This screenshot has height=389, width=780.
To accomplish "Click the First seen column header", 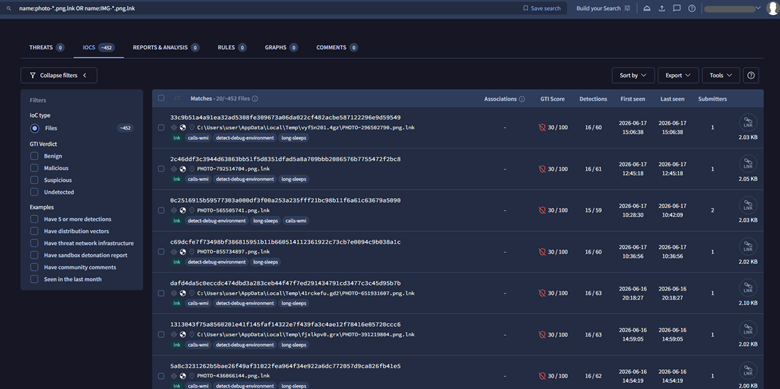I will click(633, 99).
